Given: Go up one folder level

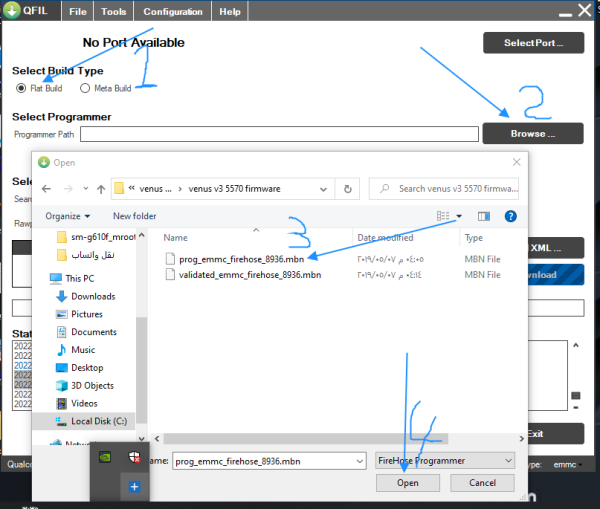Looking at the screenshot, I should tap(101, 189).
